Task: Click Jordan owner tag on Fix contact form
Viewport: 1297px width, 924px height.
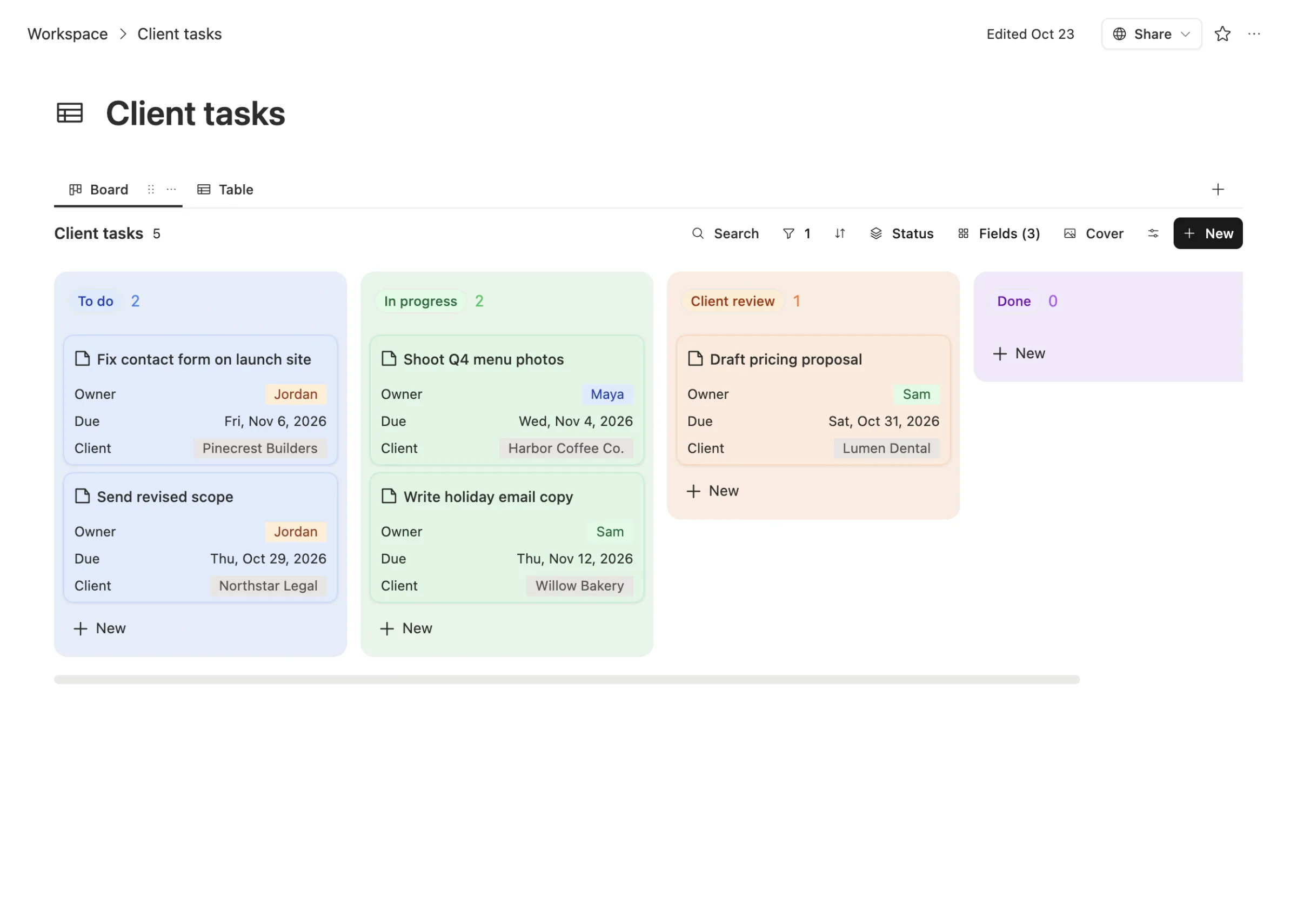Action: [x=296, y=394]
